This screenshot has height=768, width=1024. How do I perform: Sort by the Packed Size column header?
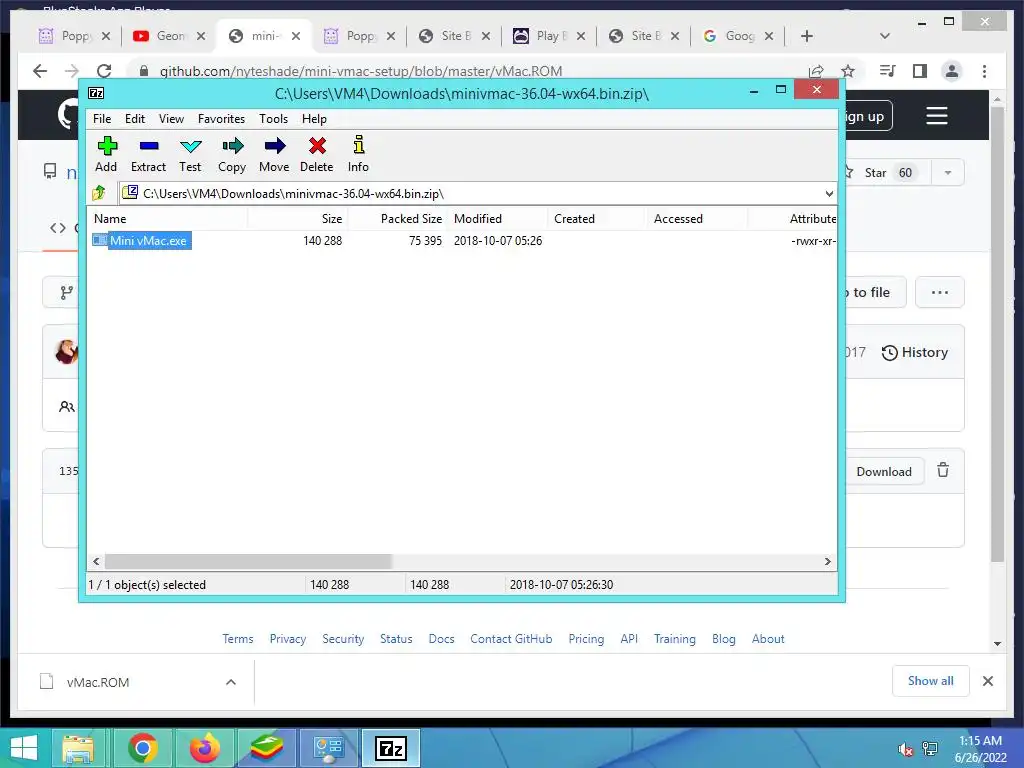point(398,219)
